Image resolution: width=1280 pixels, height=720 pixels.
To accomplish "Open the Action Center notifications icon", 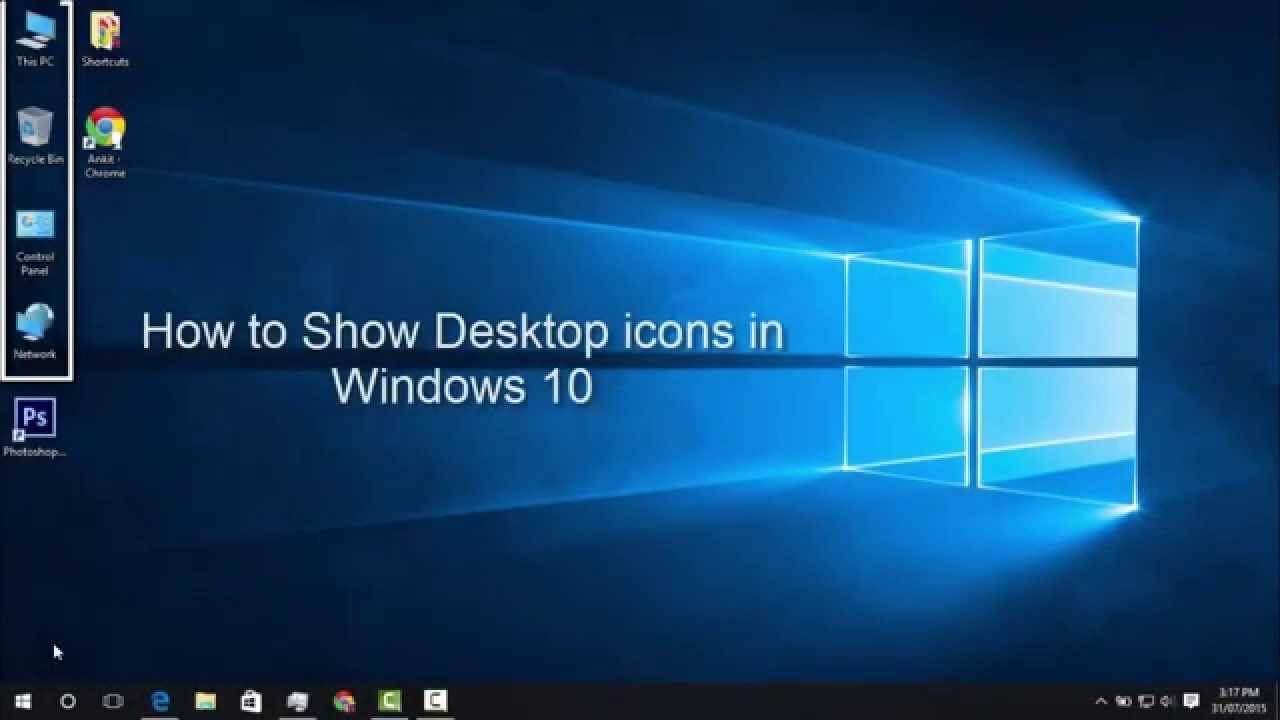I will [x=1191, y=701].
